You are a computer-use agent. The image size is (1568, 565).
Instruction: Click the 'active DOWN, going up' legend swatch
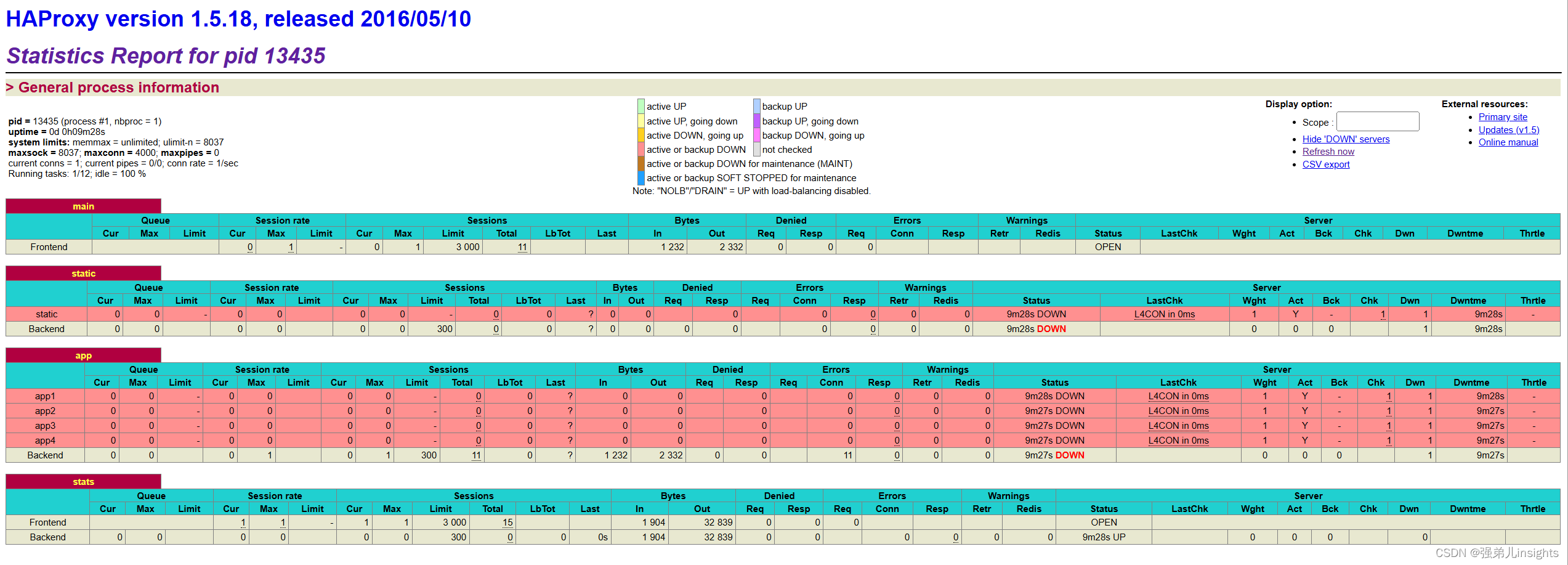point(641,135)
